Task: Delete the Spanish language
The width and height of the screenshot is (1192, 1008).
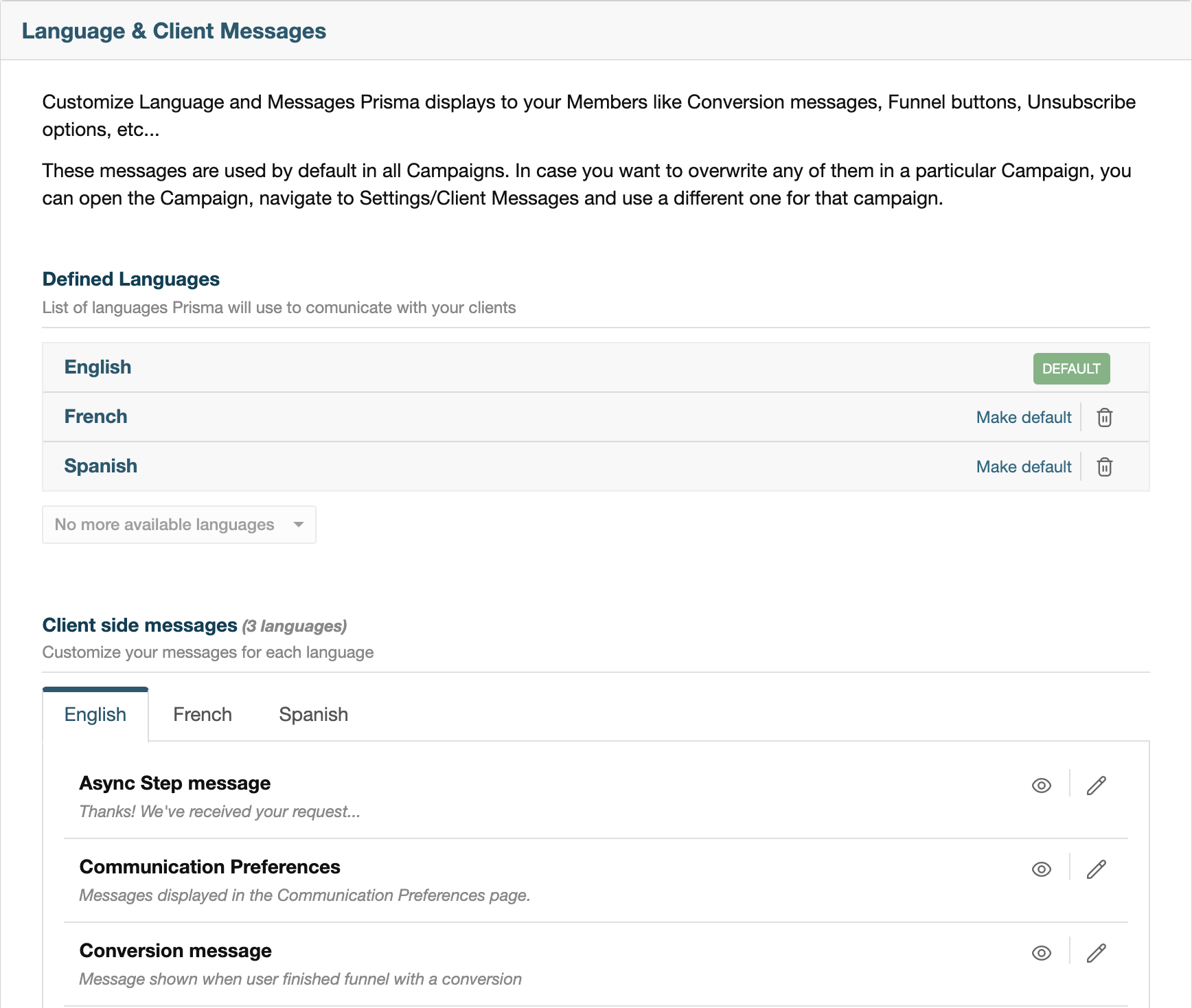Action: [1104, 466]
